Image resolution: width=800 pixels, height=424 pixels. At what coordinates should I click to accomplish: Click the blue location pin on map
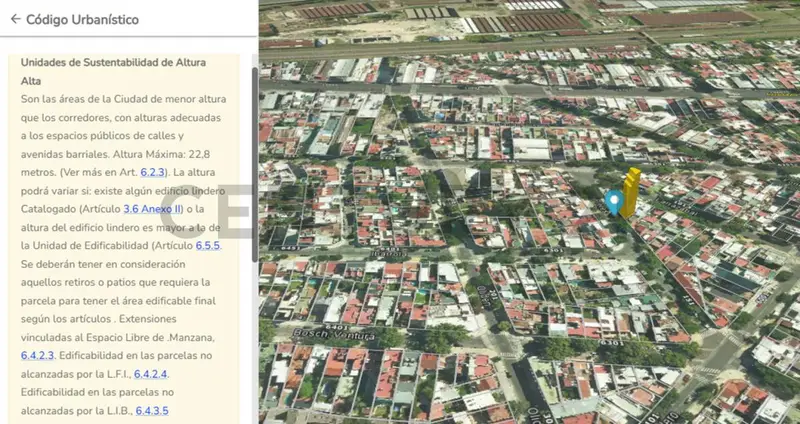click(614, 202)
